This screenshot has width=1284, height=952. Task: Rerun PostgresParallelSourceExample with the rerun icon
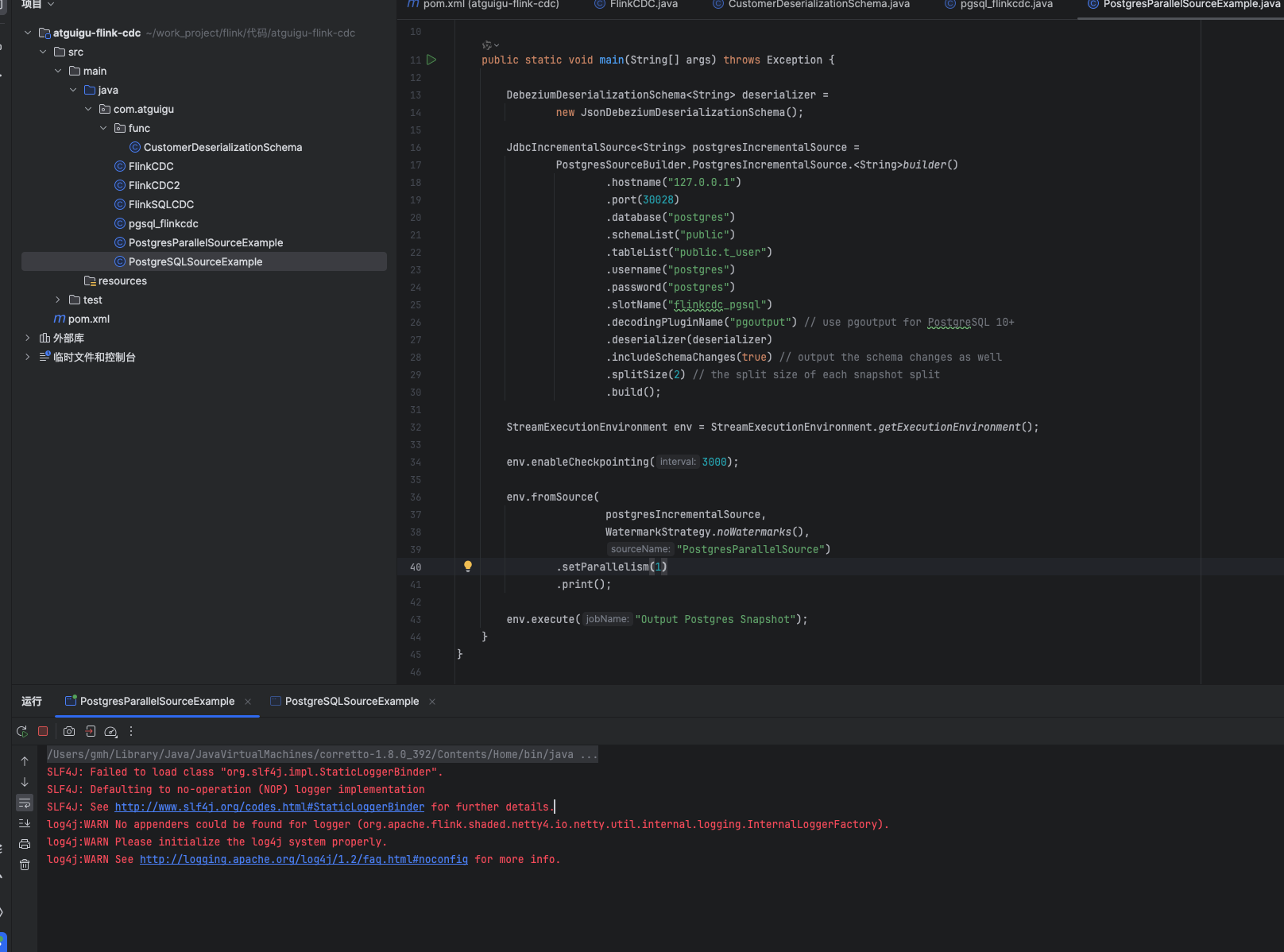pos(22,731)
